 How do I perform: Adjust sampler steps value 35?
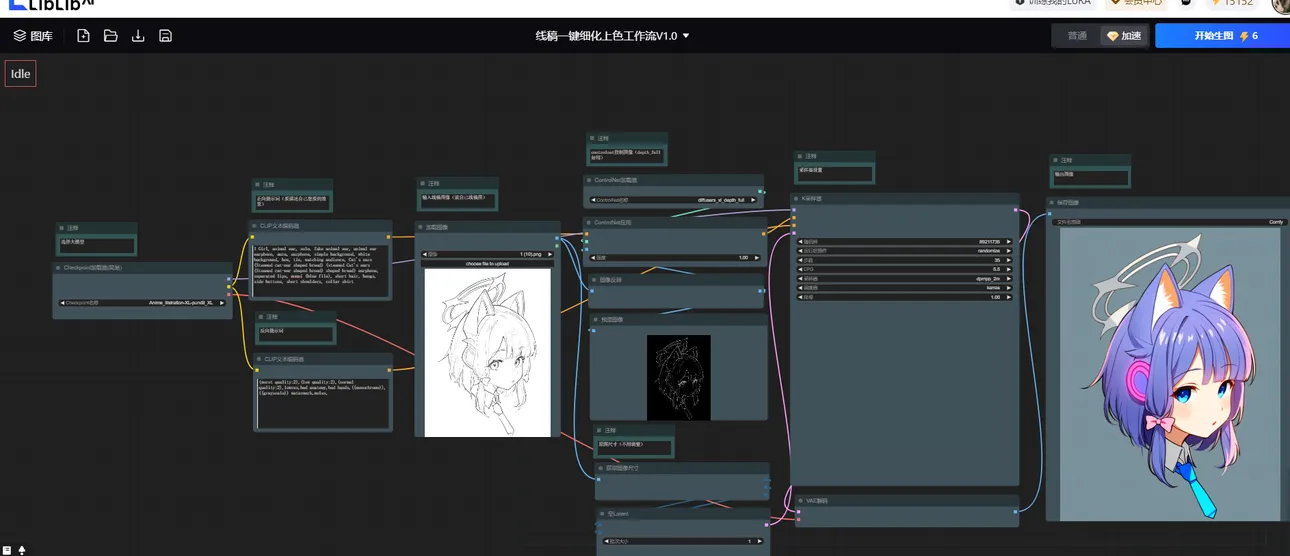click(x=905, y=260)
